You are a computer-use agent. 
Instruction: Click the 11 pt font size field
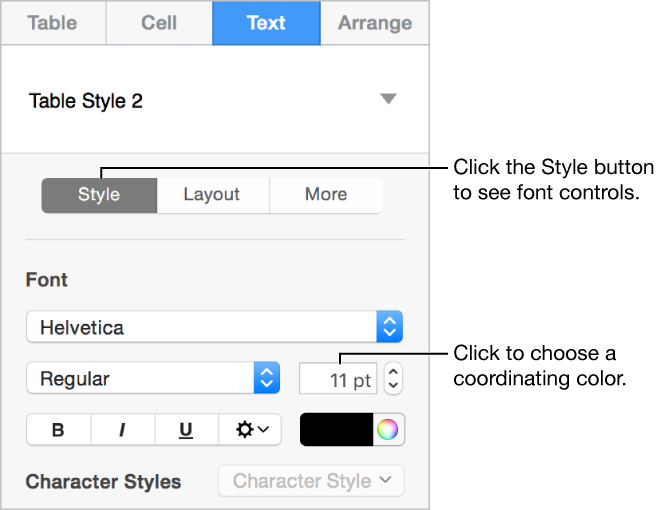(338, 379)
